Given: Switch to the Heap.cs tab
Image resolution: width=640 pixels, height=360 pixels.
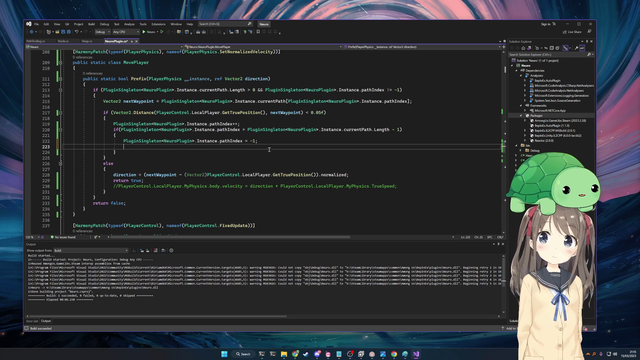Looking at the screenshot, I should (x=87, y=41).
